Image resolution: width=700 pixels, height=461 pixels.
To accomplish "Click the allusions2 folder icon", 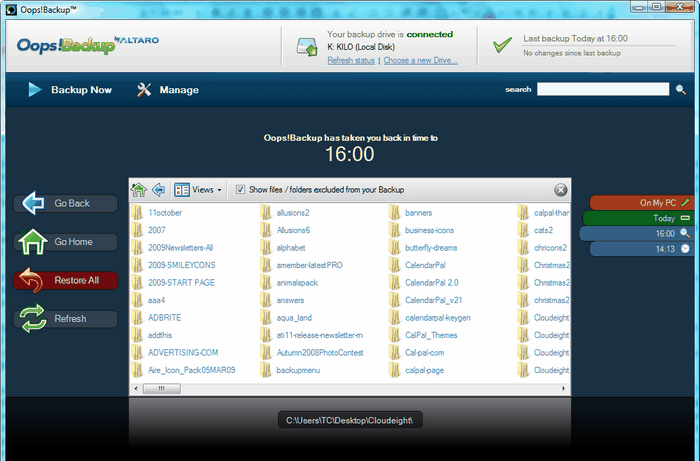I will click(x=266, y=213).
